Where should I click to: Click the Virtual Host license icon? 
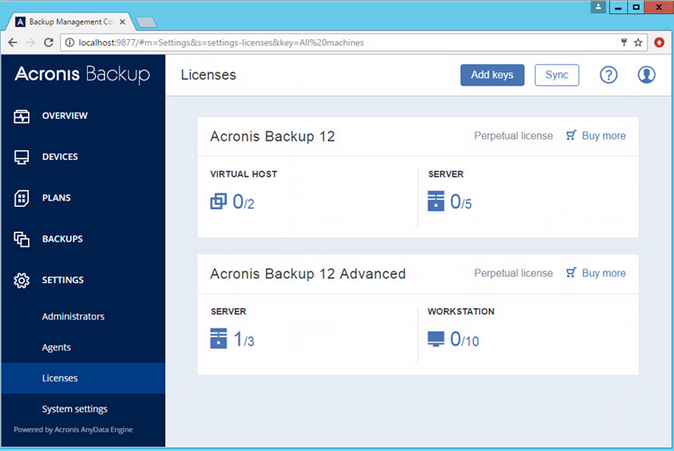218,201
